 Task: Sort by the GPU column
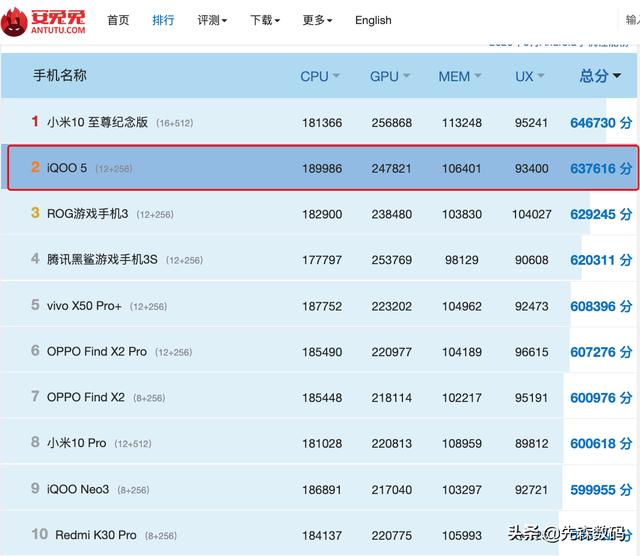[389, 76]
